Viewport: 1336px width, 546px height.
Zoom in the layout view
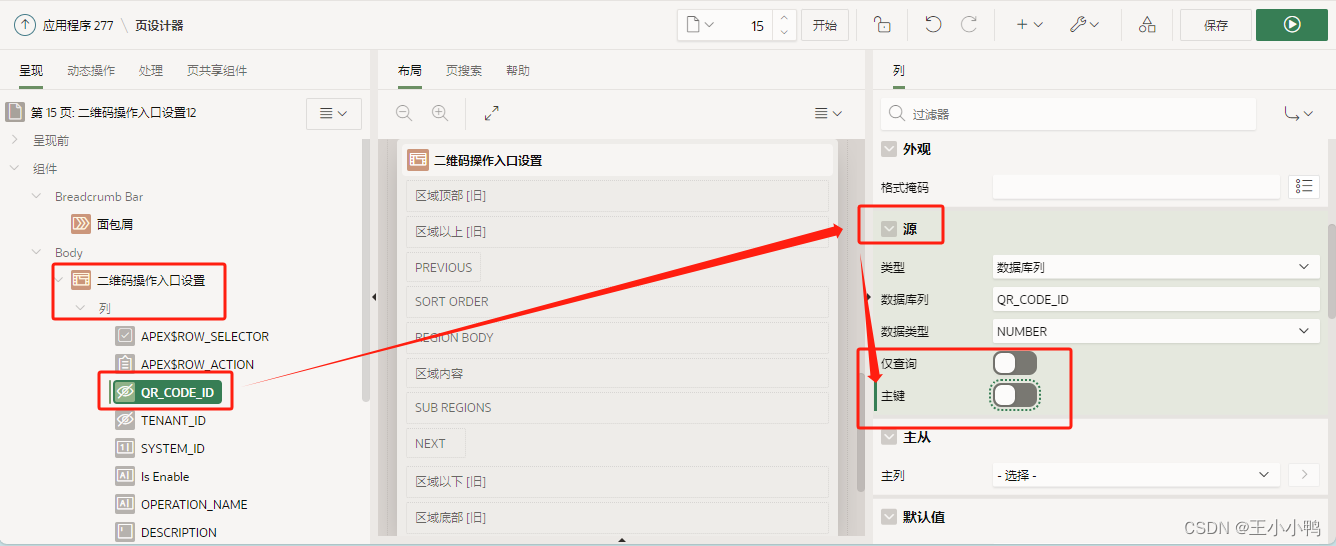tap(440, 114)
